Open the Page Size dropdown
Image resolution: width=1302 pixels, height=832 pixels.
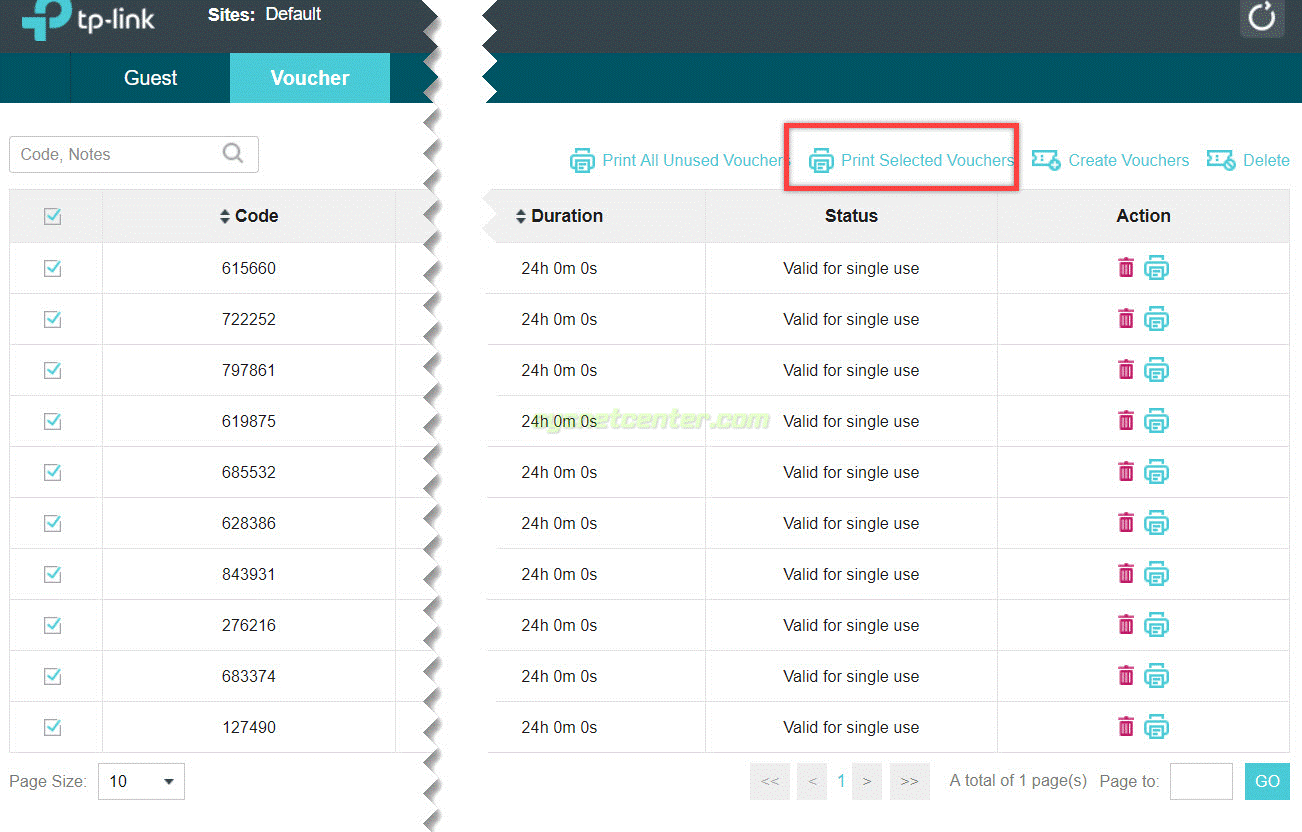141,781
